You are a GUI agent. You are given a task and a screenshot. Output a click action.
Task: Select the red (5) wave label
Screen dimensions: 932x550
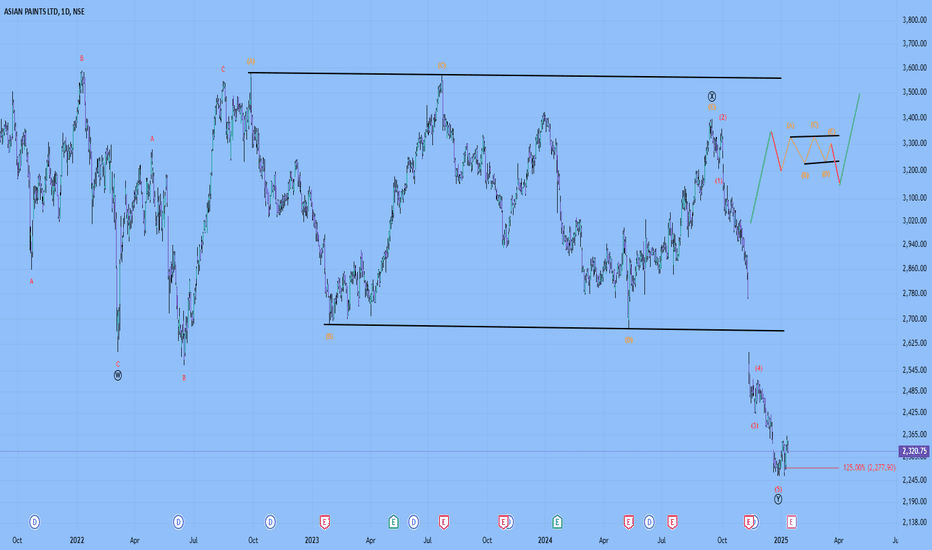[778, 489]
